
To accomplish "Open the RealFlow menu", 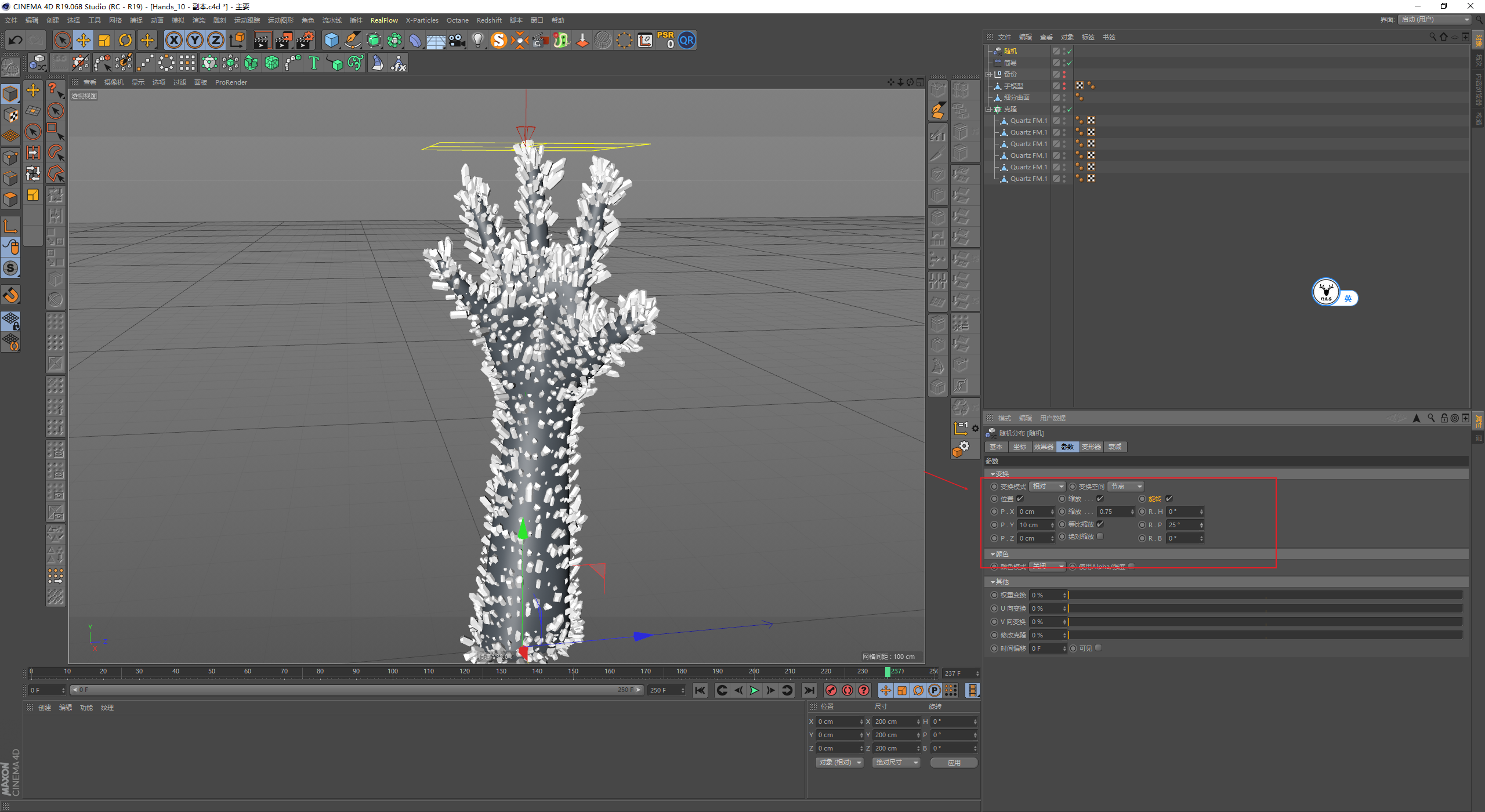I will point(384,20).
